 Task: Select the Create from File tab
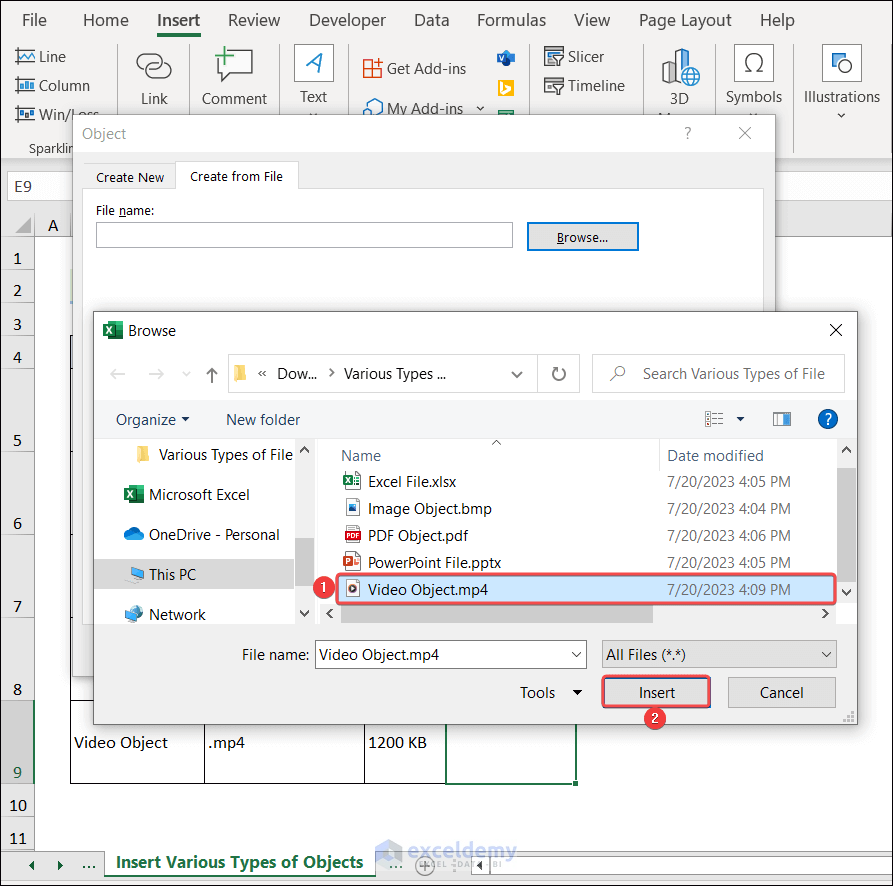pyautogui.click(x=236, y=177)
